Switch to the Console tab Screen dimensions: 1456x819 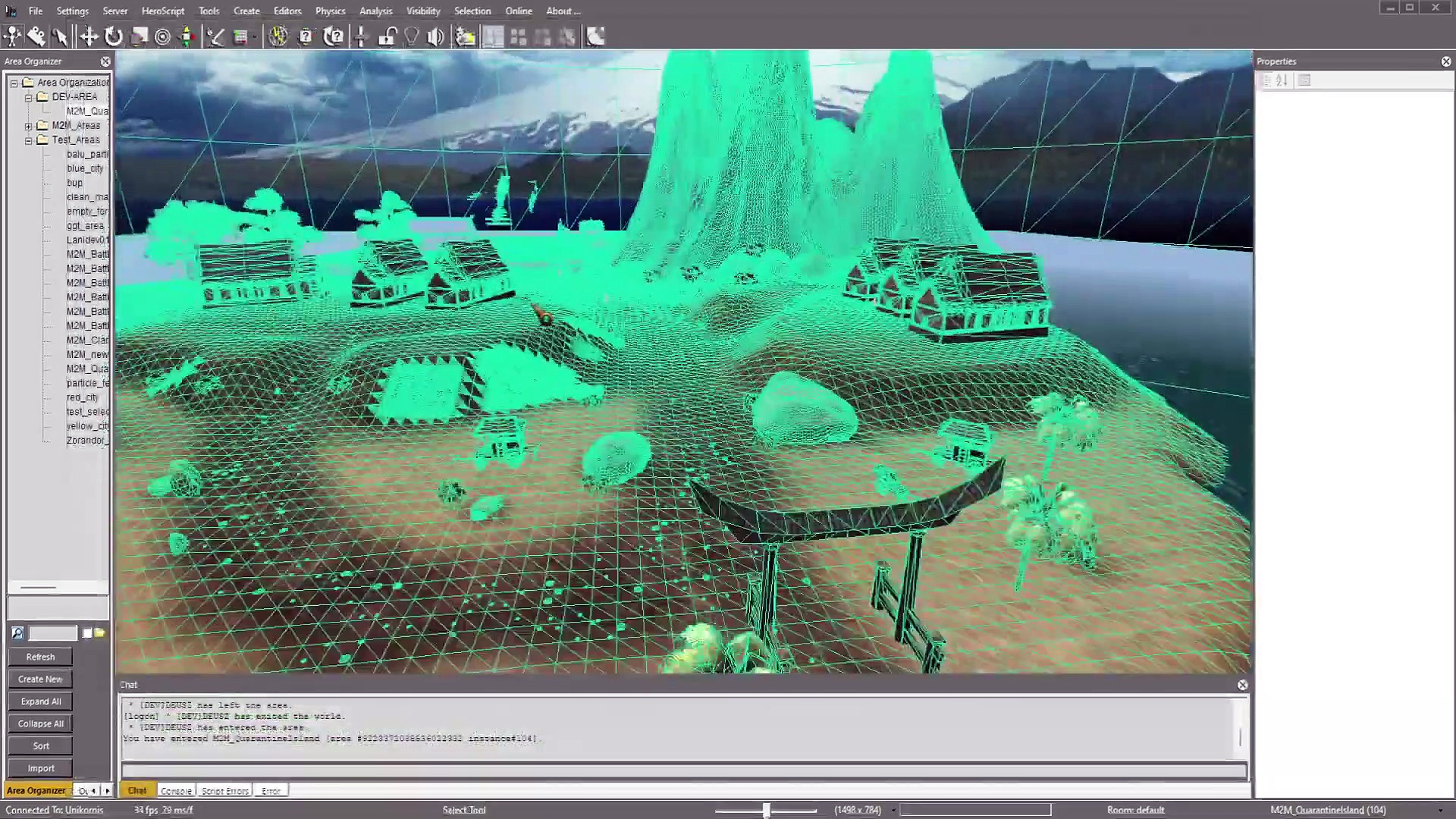(x=176, y=790)
